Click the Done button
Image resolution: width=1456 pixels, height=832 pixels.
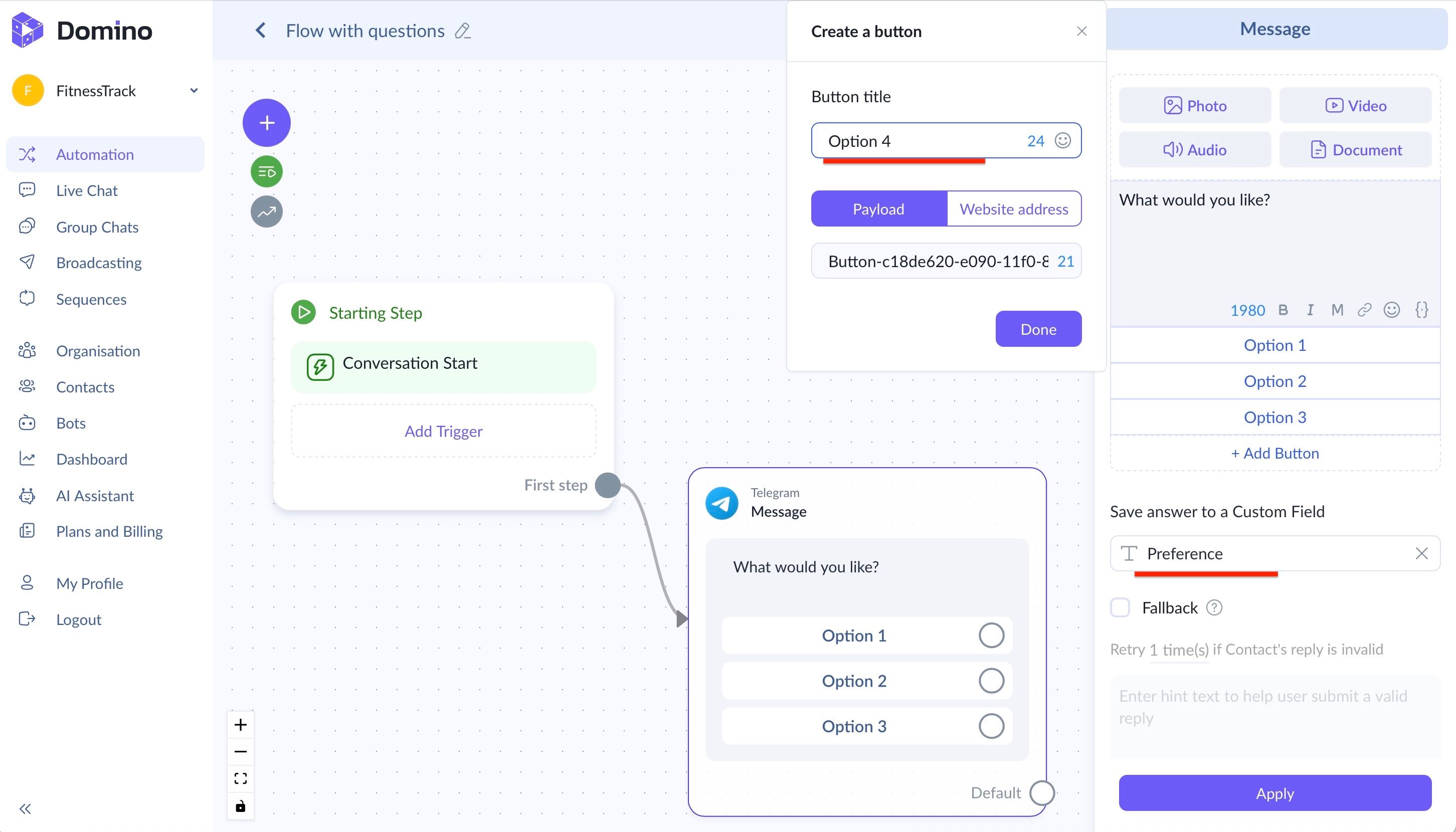(x=1038, y=329)
